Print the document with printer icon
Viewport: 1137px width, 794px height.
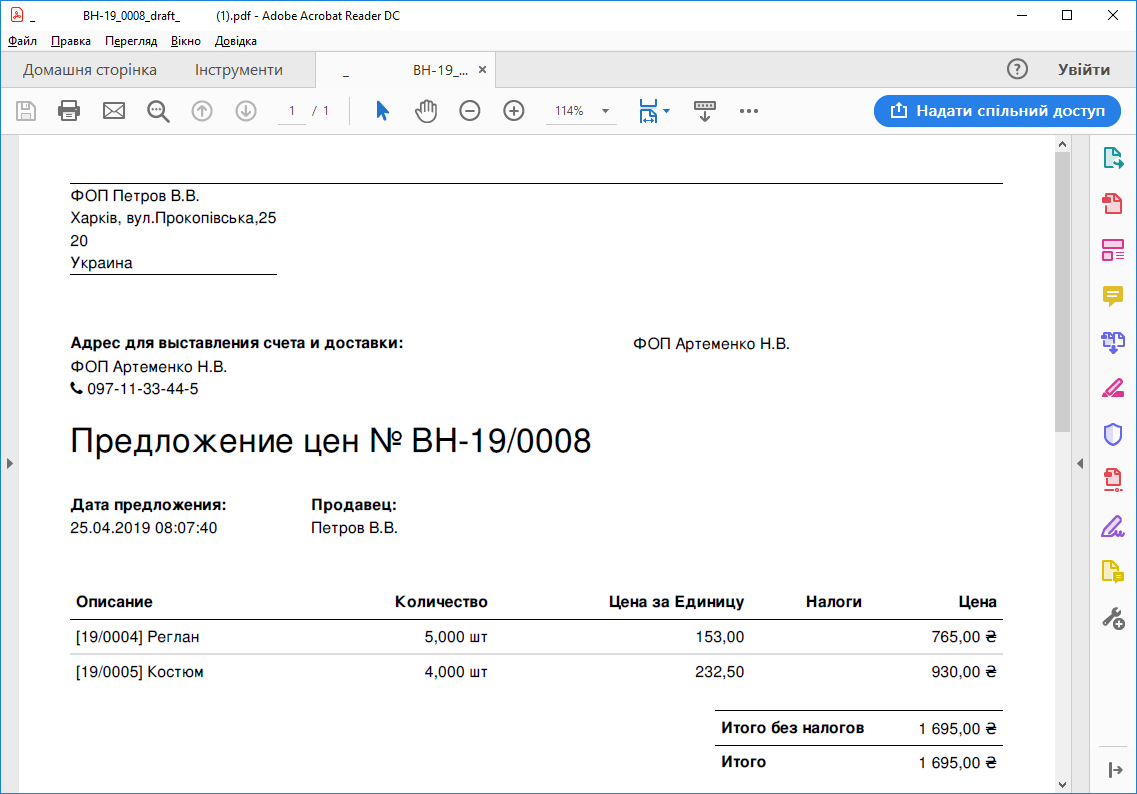click(69, 111)
